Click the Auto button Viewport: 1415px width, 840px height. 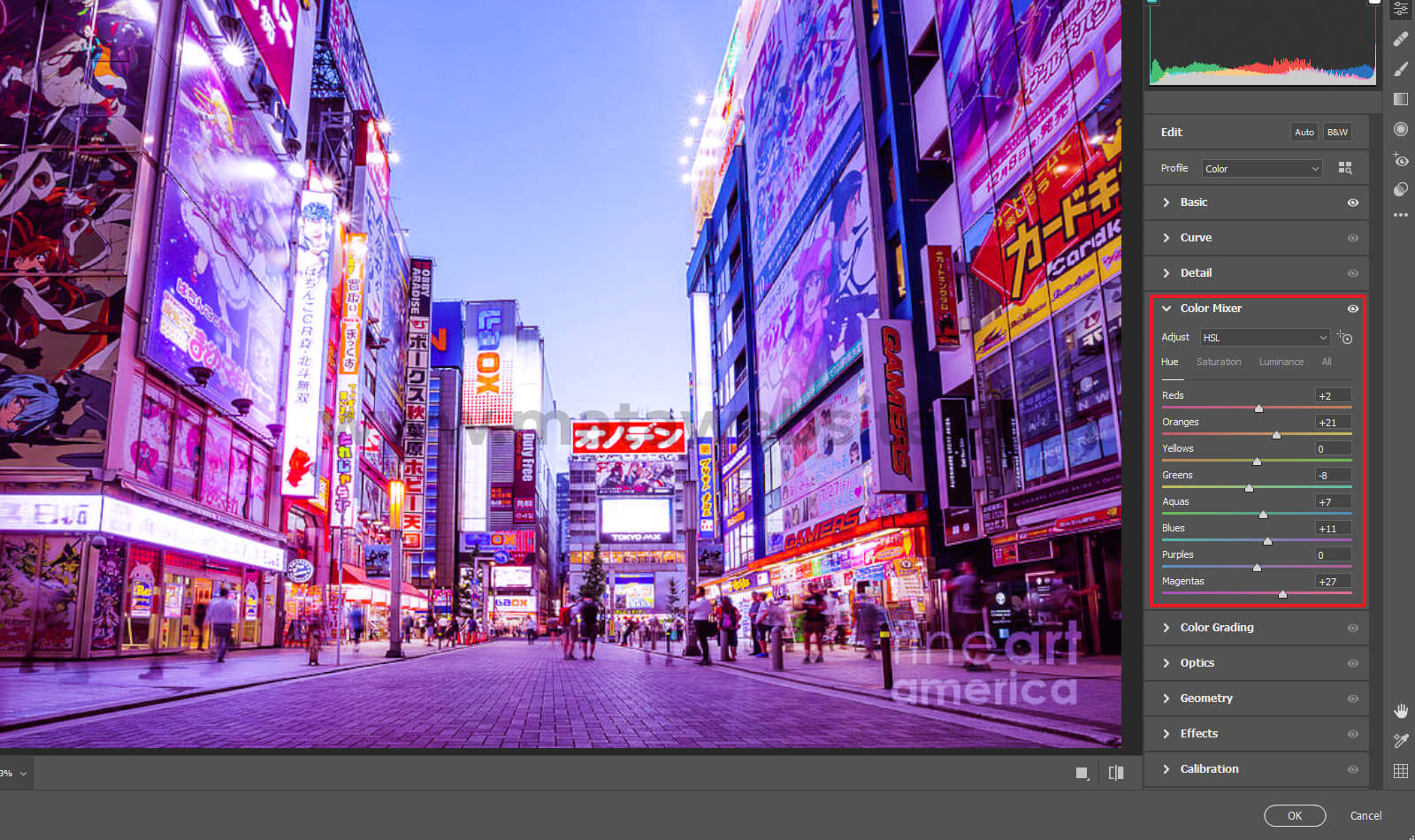coord(1304,133)
